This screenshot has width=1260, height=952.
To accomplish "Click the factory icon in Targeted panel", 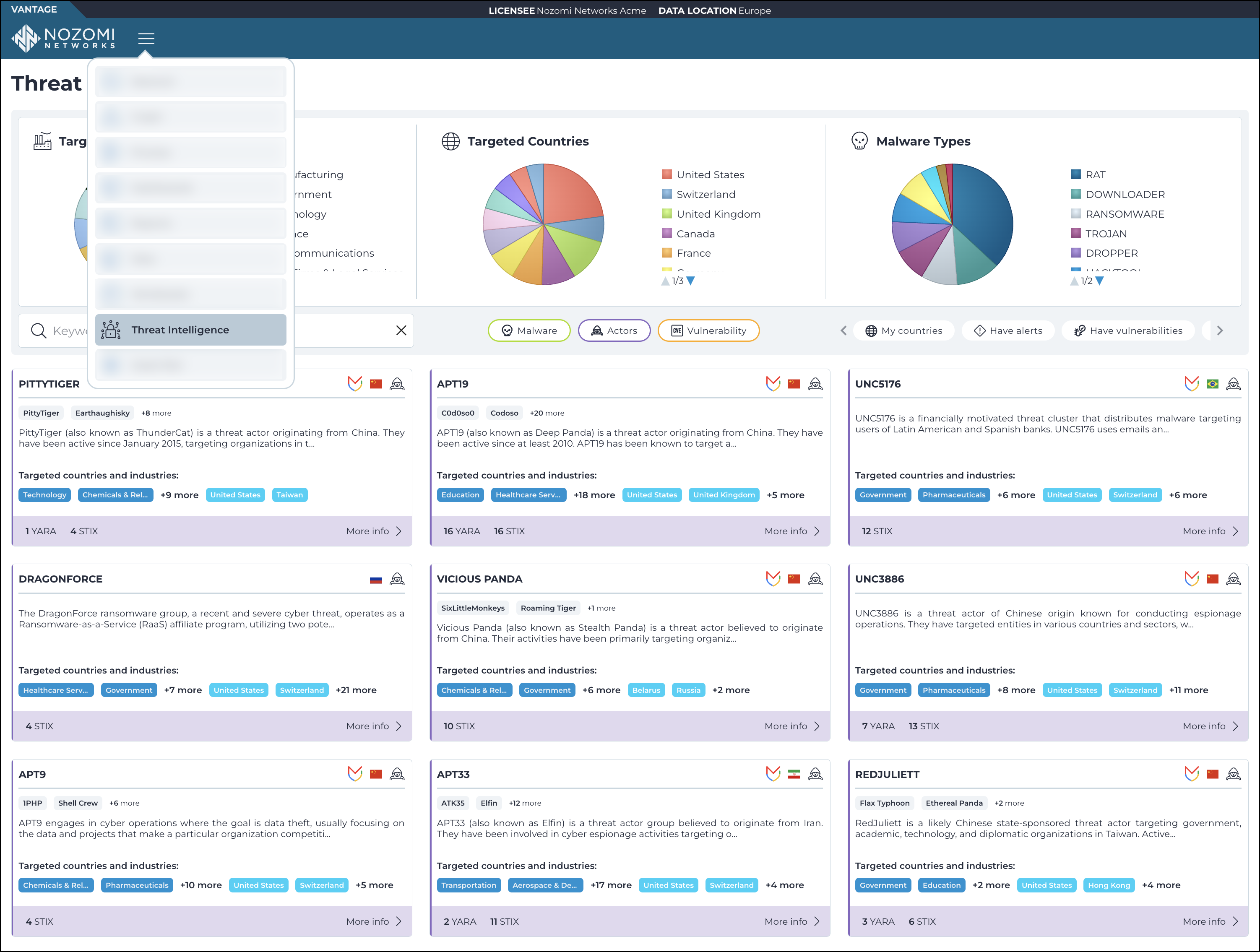I will pyautogui.click(x=42, y=140).
